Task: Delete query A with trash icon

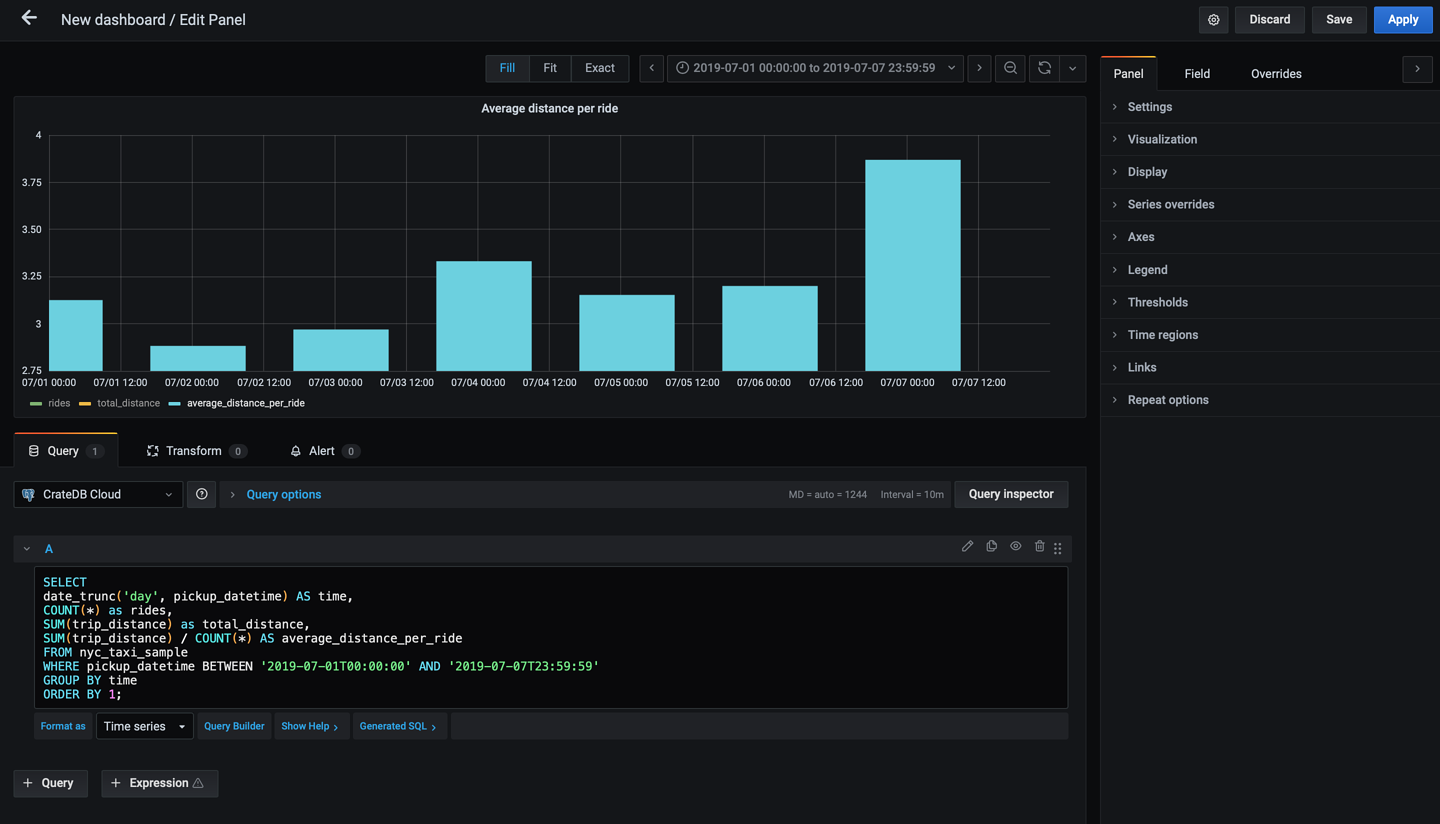Action: coord(1040,546)
